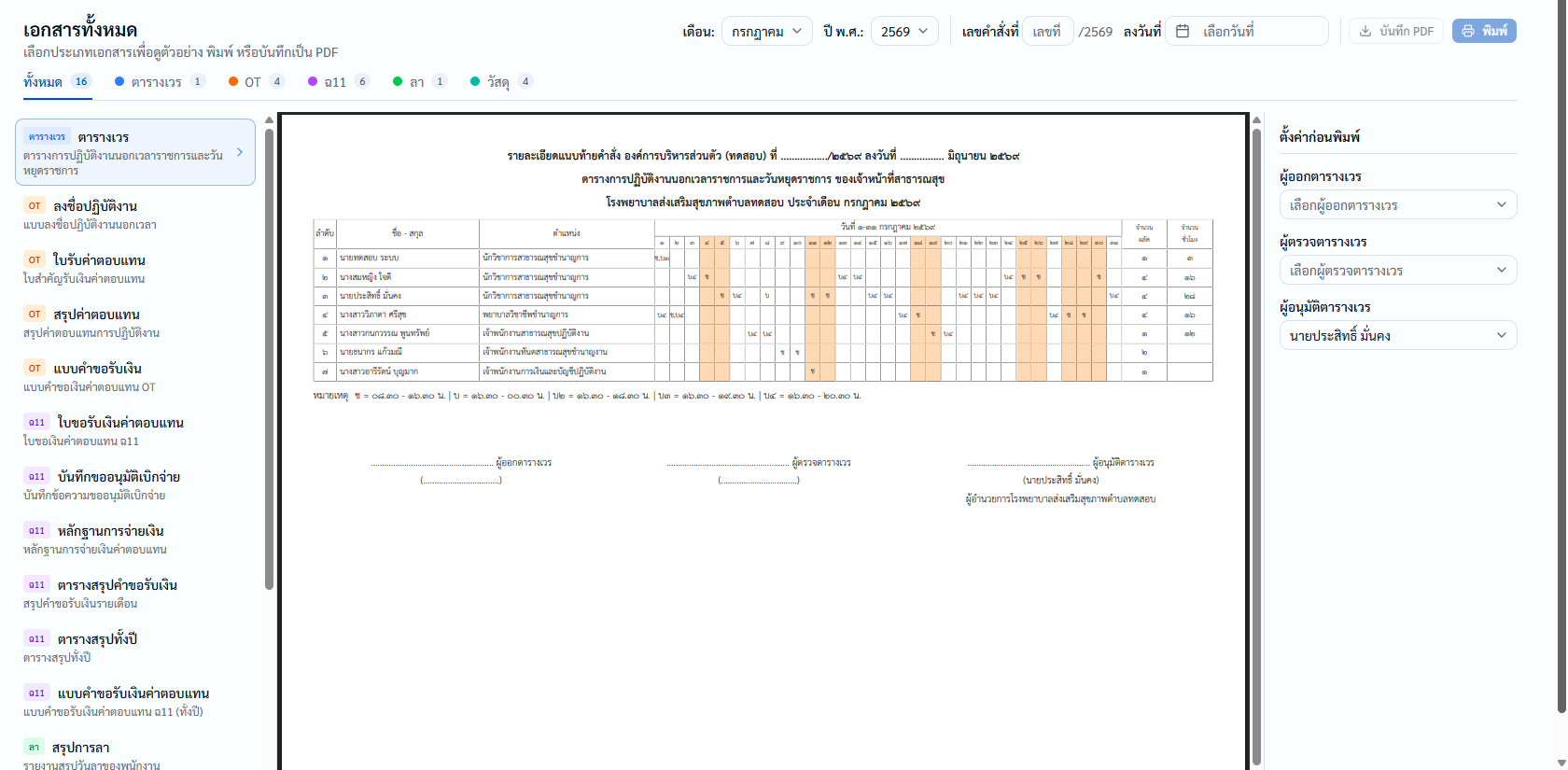
Task: Switch to the ทั้งหมด tab
Action: click(x=57, y=81)
